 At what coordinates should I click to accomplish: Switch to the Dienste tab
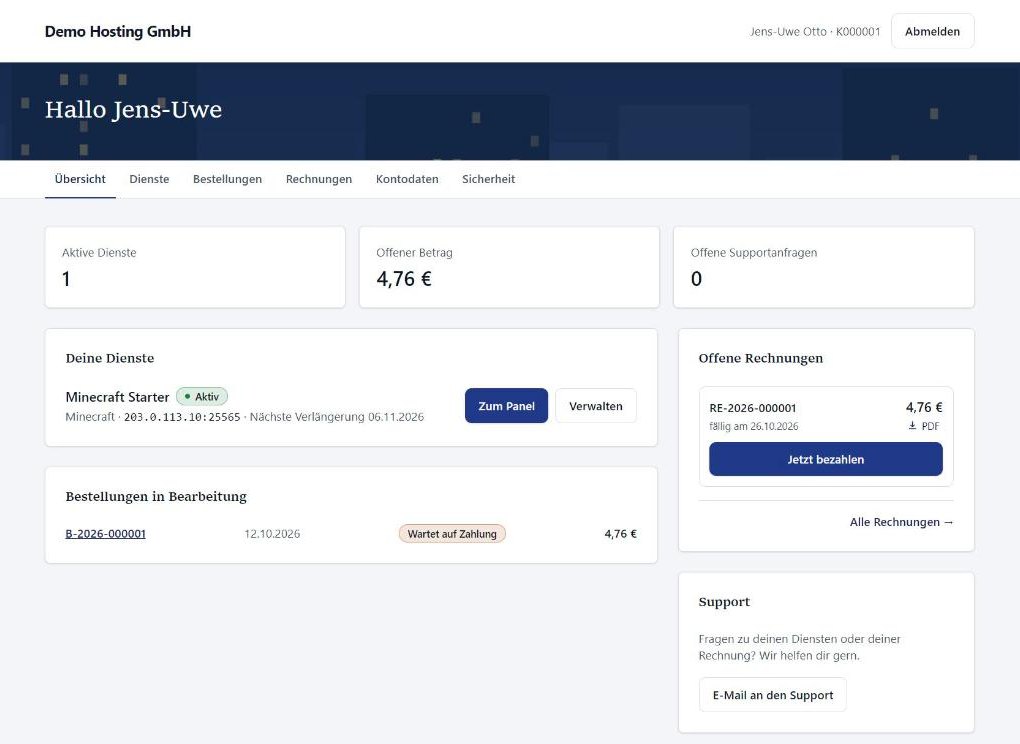[x=149, y=179]
